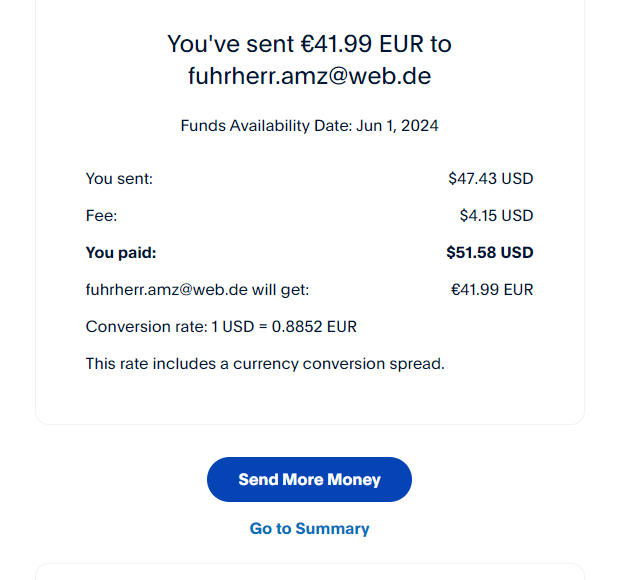Click the €41.99 EUR received amount in the table
This screenshot has width=630, height=580.
492,290
